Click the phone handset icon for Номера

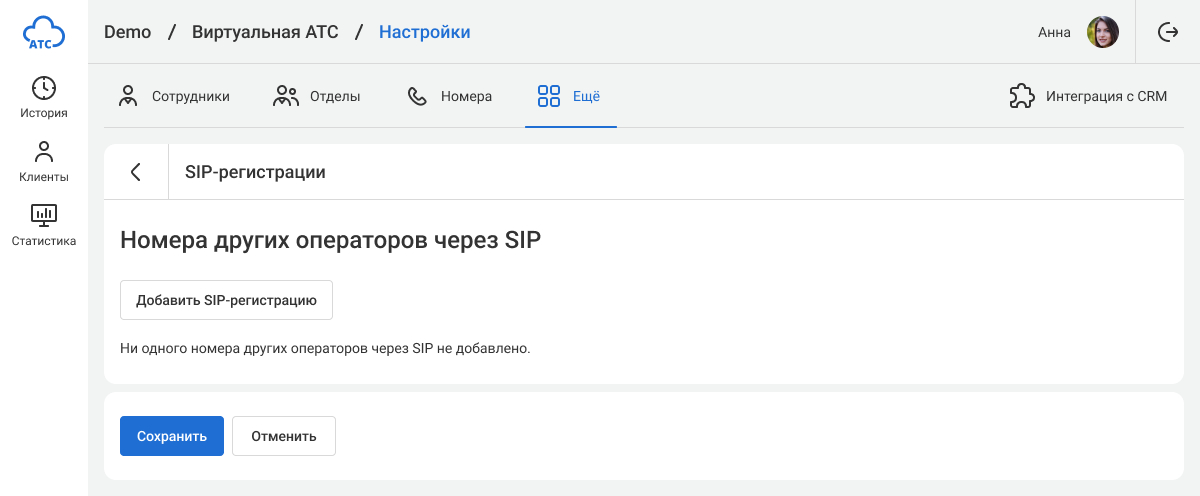tap(417, 96)
